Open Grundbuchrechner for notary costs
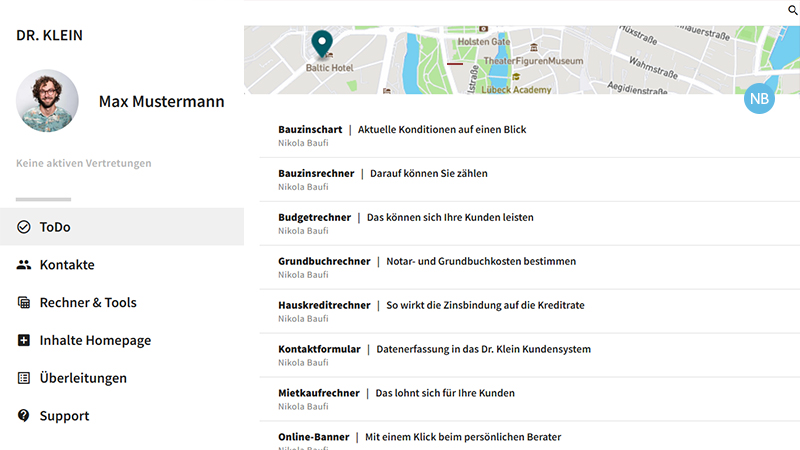Screen dimensions: 800x450 point(324,261)
